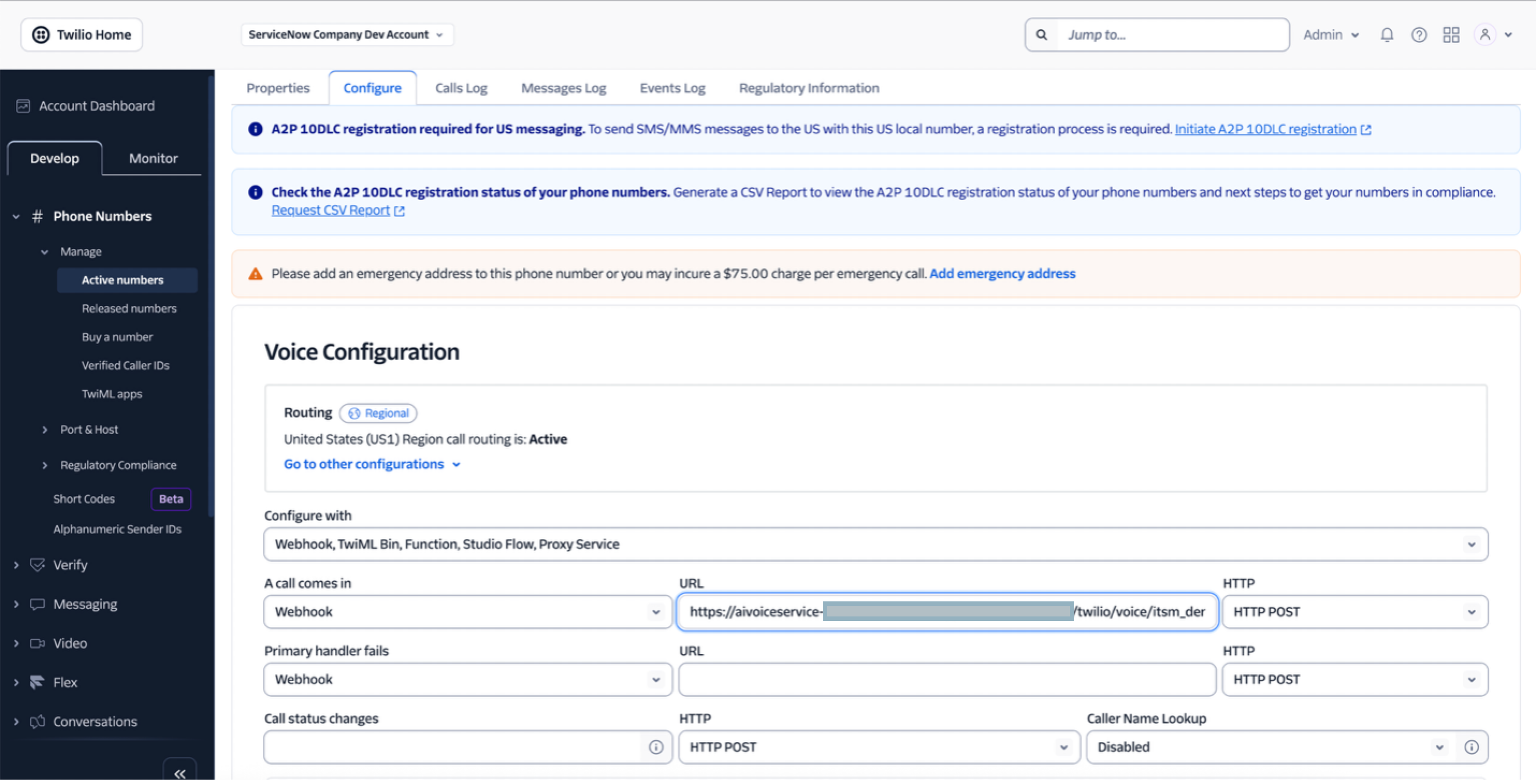Open Regulatory Information tab

(x=808, y=88)
